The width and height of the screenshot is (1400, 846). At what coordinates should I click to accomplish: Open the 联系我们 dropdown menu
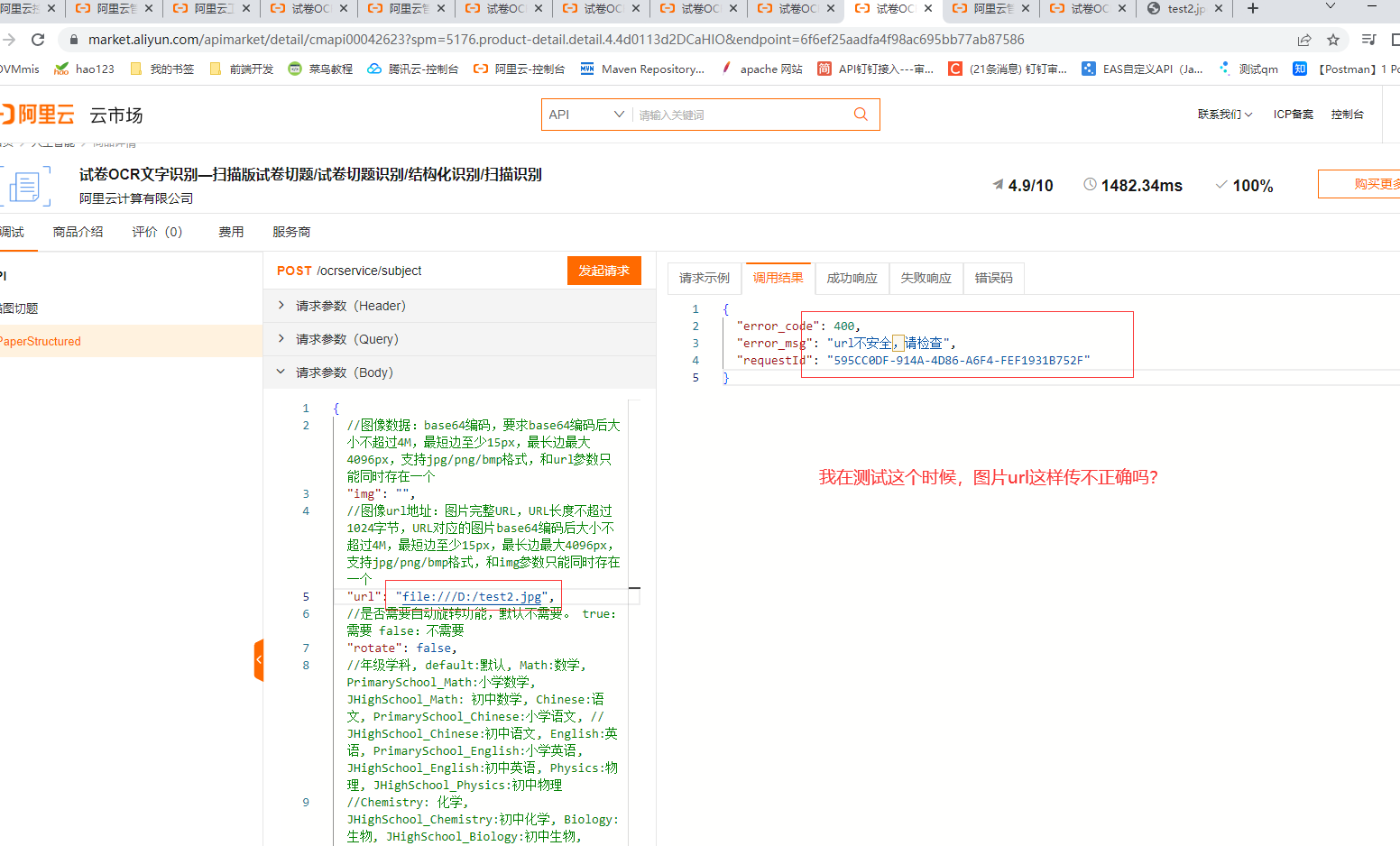click(x=1225, y=115)
